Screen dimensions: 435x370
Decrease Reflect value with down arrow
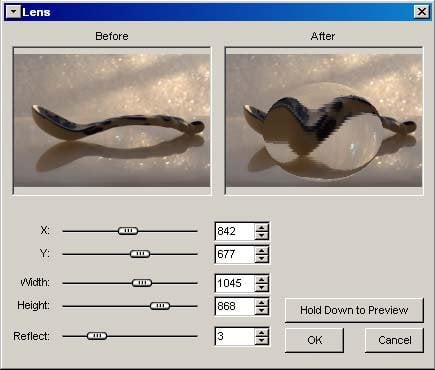[262, 340]
